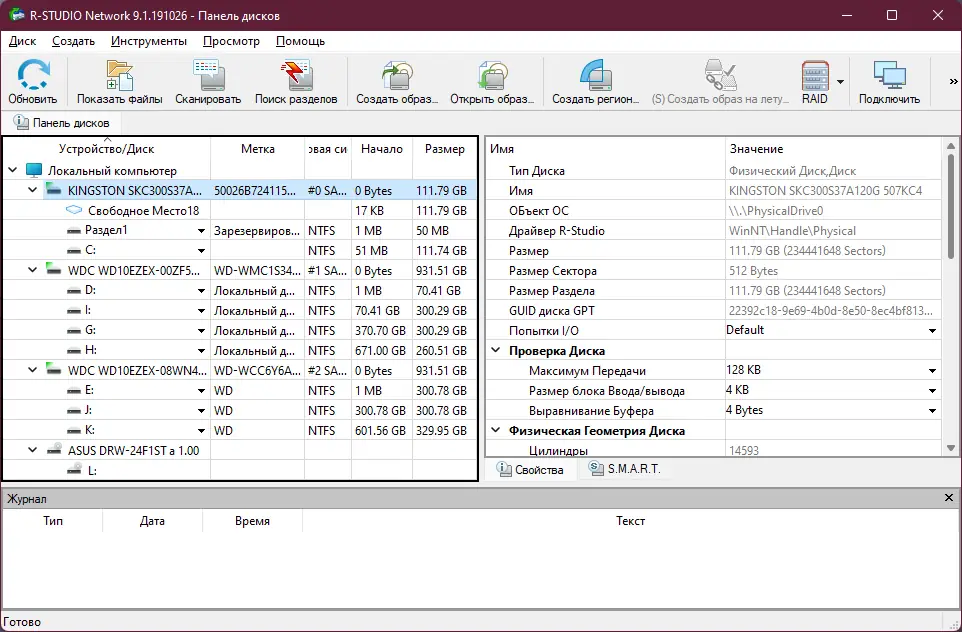962x632 pixels.
Task: Open Максимум Передачи 128 KB dropdown
Action: 932,371
